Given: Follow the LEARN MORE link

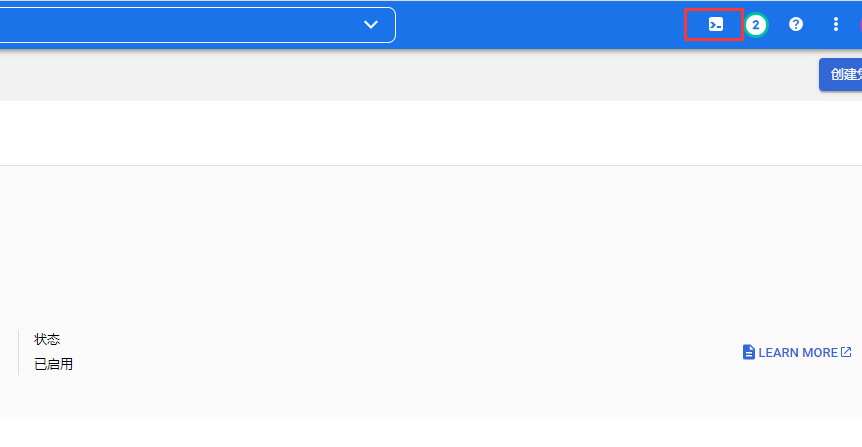Looking at the screenshot, I should coord(798,352).
